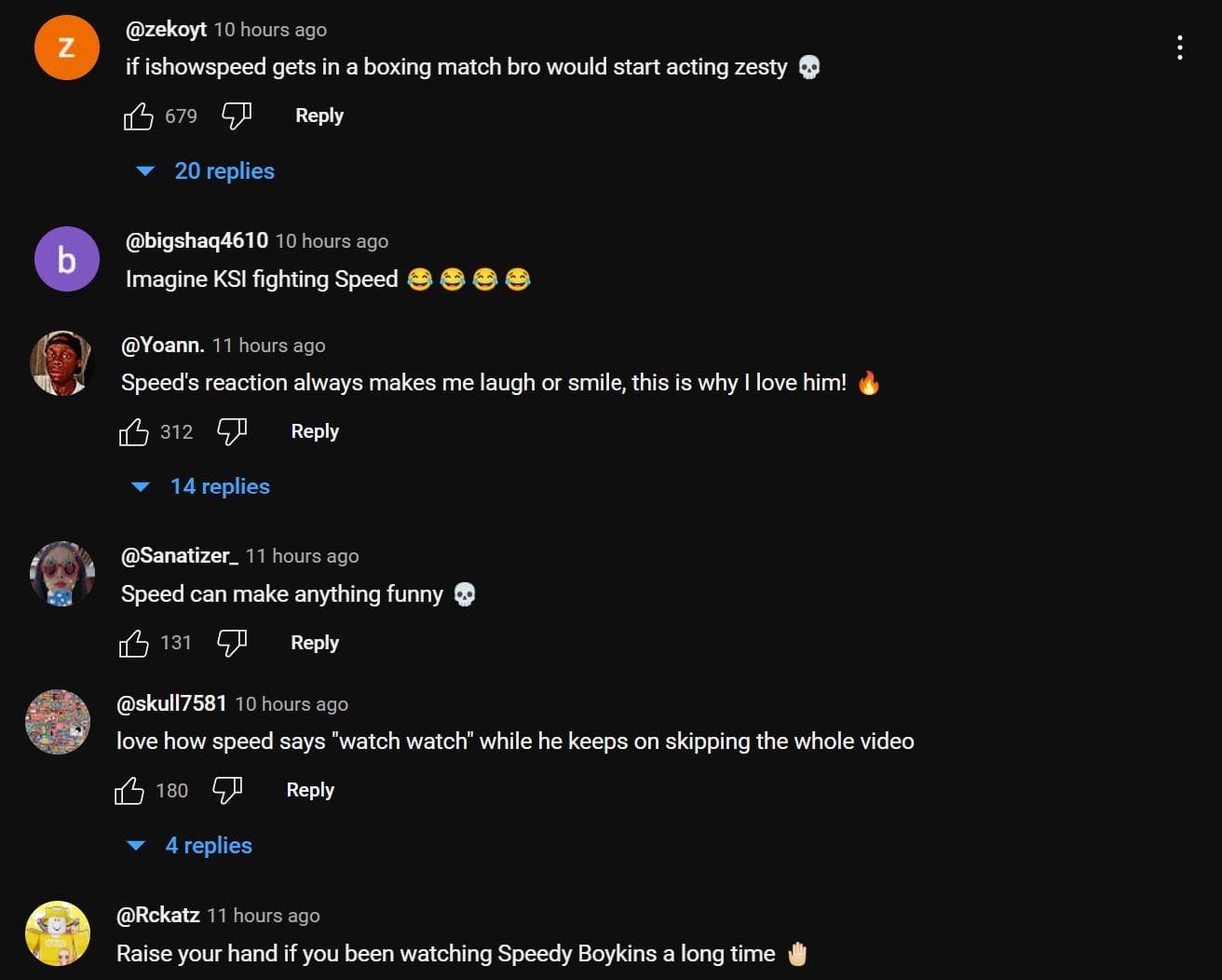Screen dimensions: 1222x980
Task: Dislike @Yoann.'s comment
Action: 231,430
